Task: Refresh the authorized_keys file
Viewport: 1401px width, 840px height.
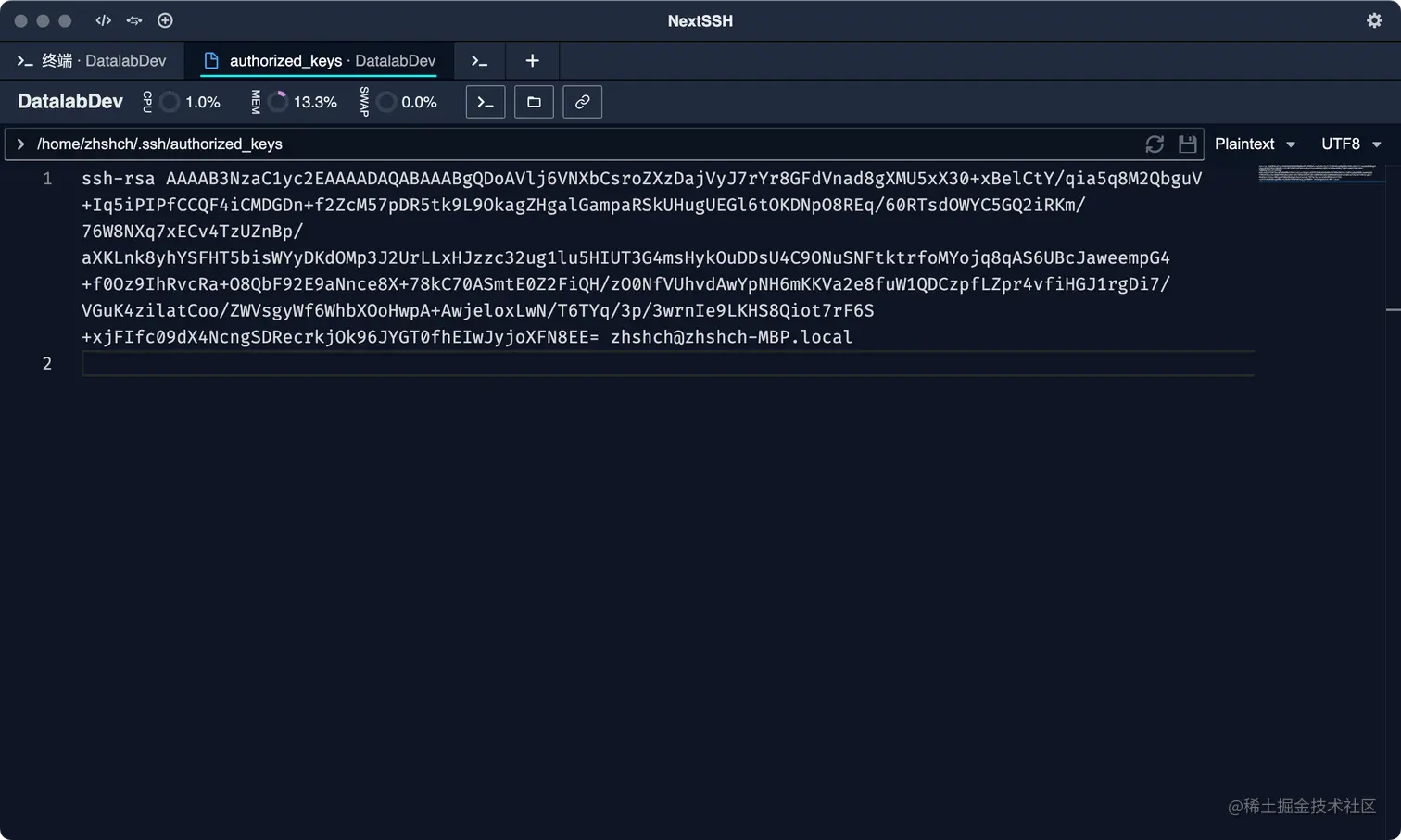Action: click(1154, 144)
